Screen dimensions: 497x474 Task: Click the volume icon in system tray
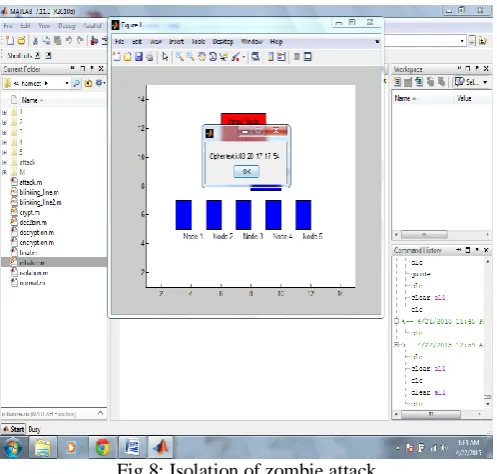pyautogui.click(x=444, y=448)
